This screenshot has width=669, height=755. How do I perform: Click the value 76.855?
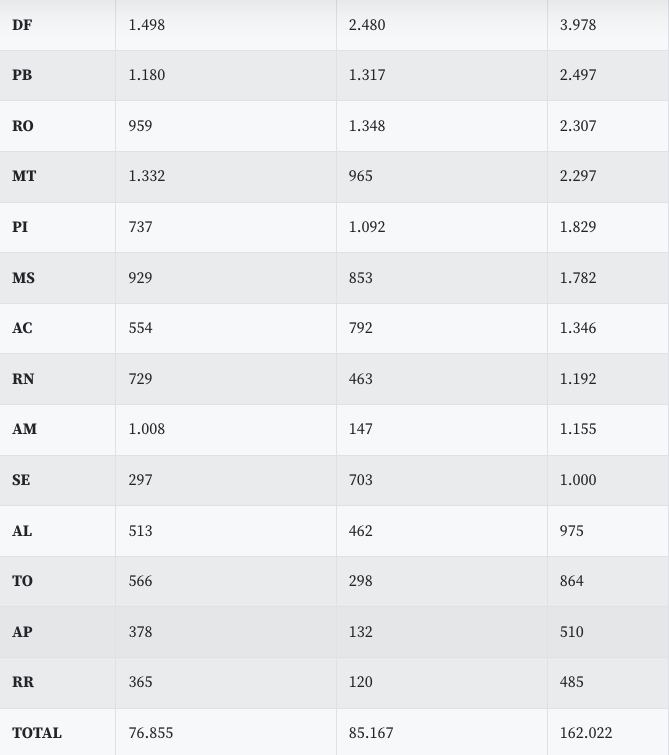pos(151,733)
